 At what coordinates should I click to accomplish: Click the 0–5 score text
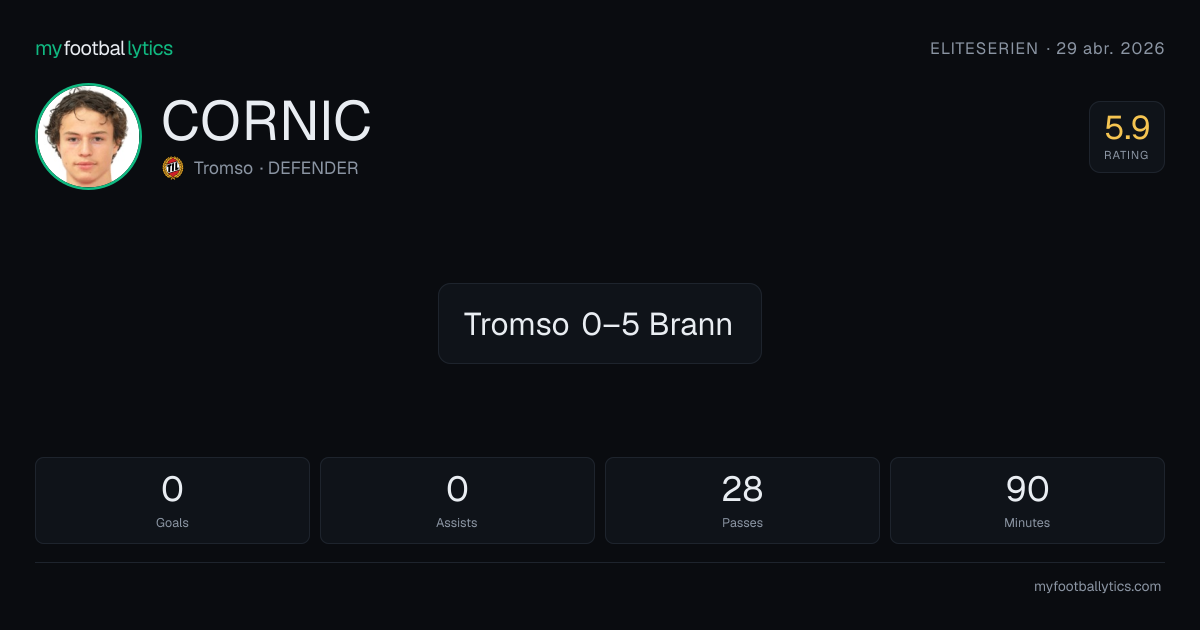[610, 324]
